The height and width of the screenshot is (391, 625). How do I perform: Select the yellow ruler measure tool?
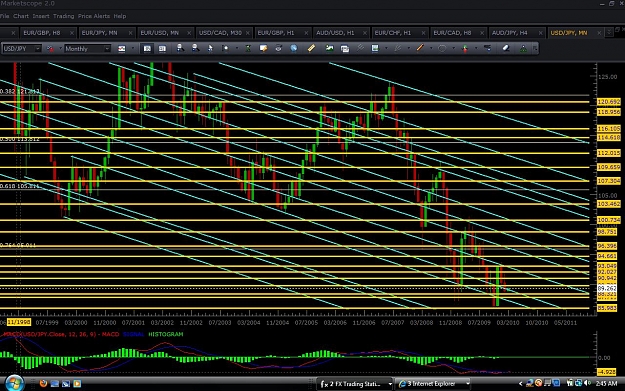coord(311,48)
